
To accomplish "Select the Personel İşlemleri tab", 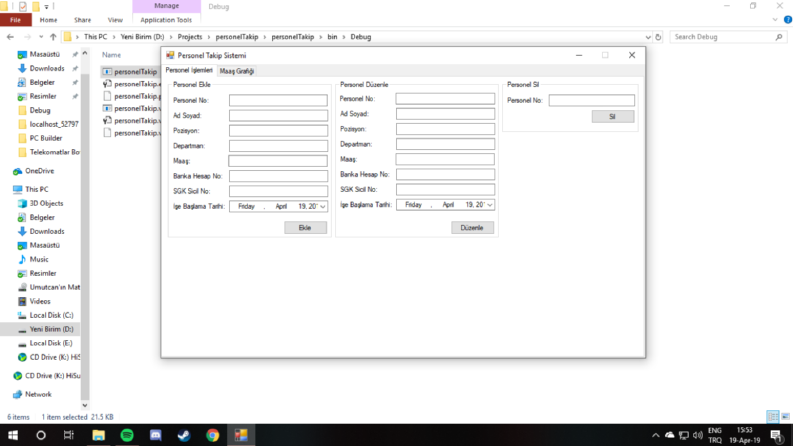I will point(189,70).
